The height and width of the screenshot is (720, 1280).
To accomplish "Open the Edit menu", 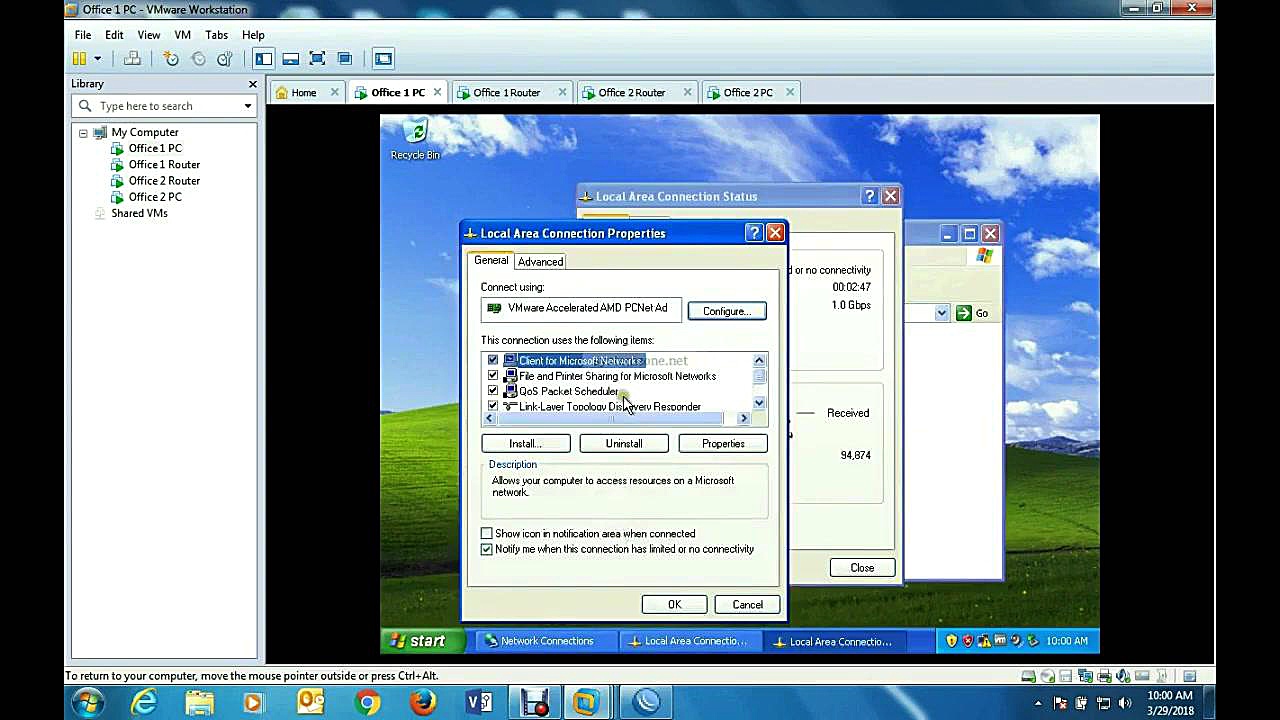I will [x=114, y=35].
